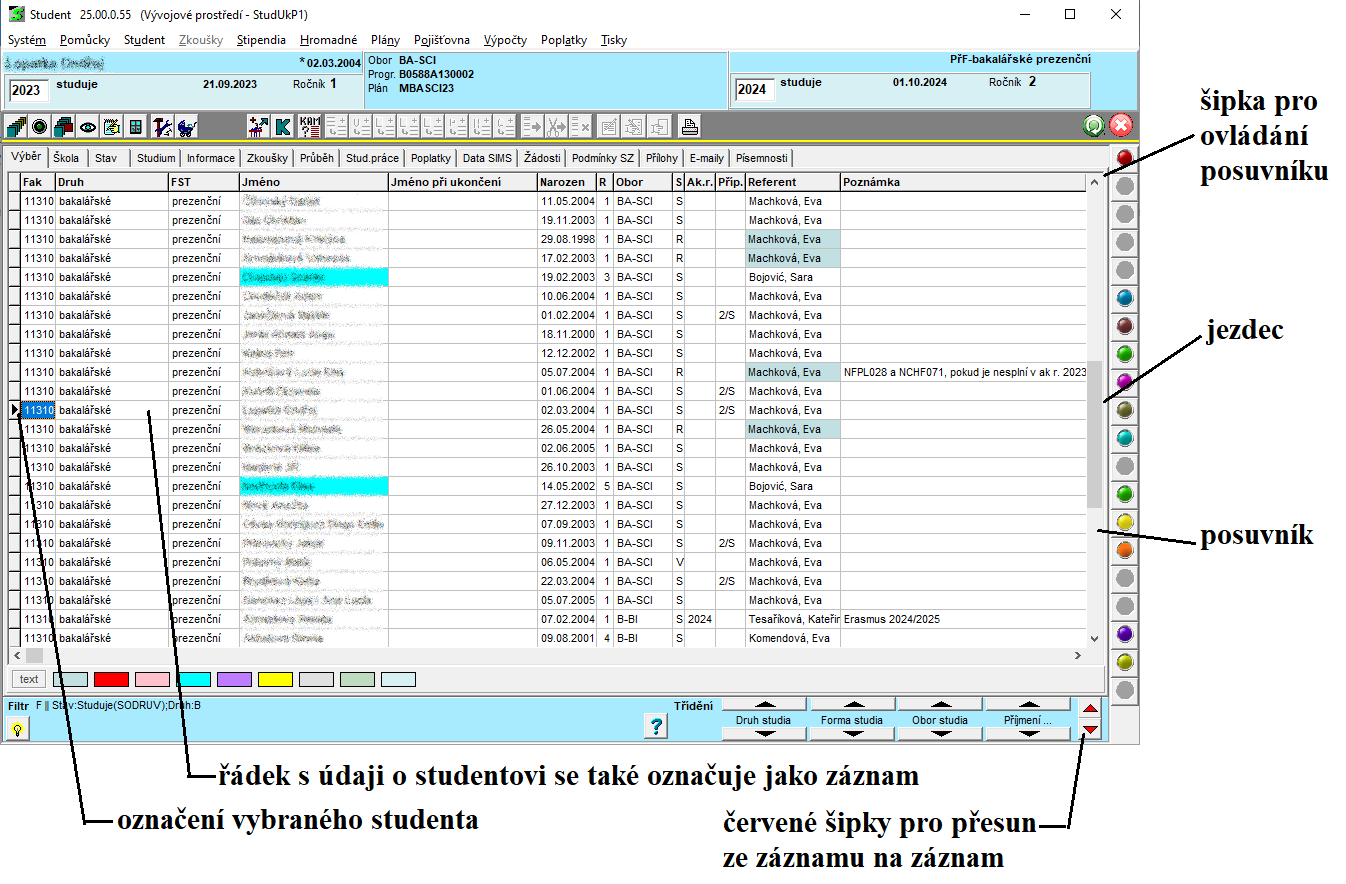This screenshot has height=884, width=1346.
Task: Sort ascending by Druh studia
Action: [x=765, y=705]
